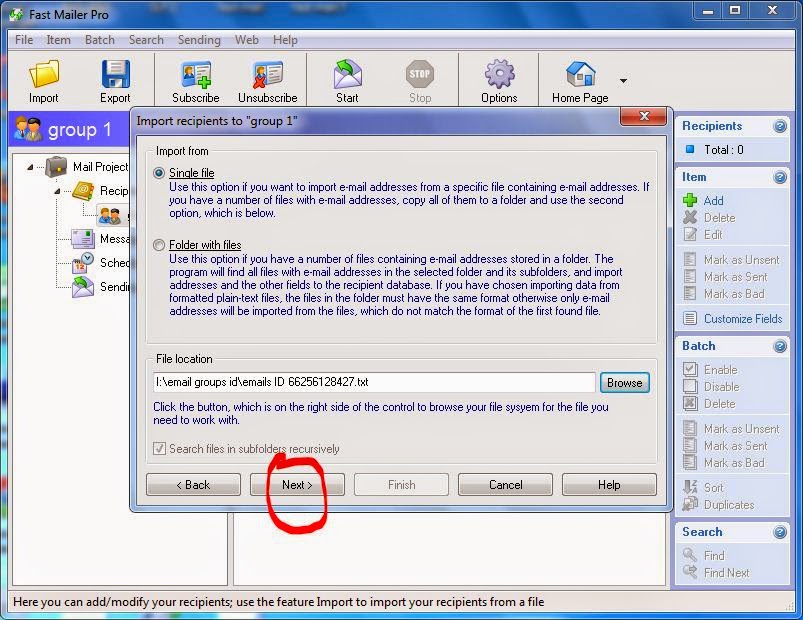Viewport: 803px width, 620px height.
Task: Click Sort in the Batch panel
Action: pos(713,487)
